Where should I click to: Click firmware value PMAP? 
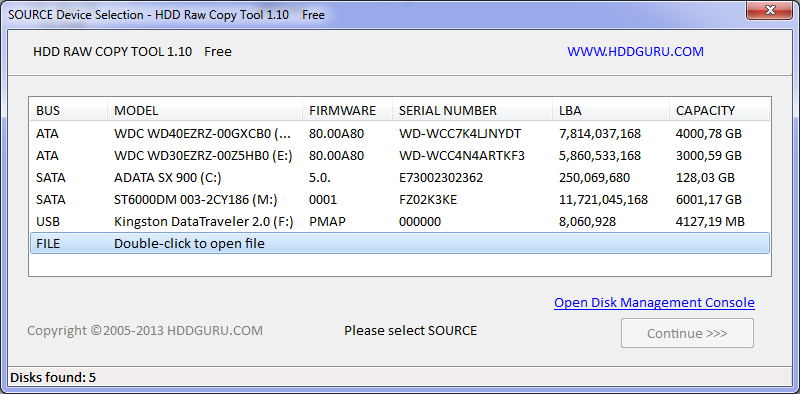[x=327, y=222]
